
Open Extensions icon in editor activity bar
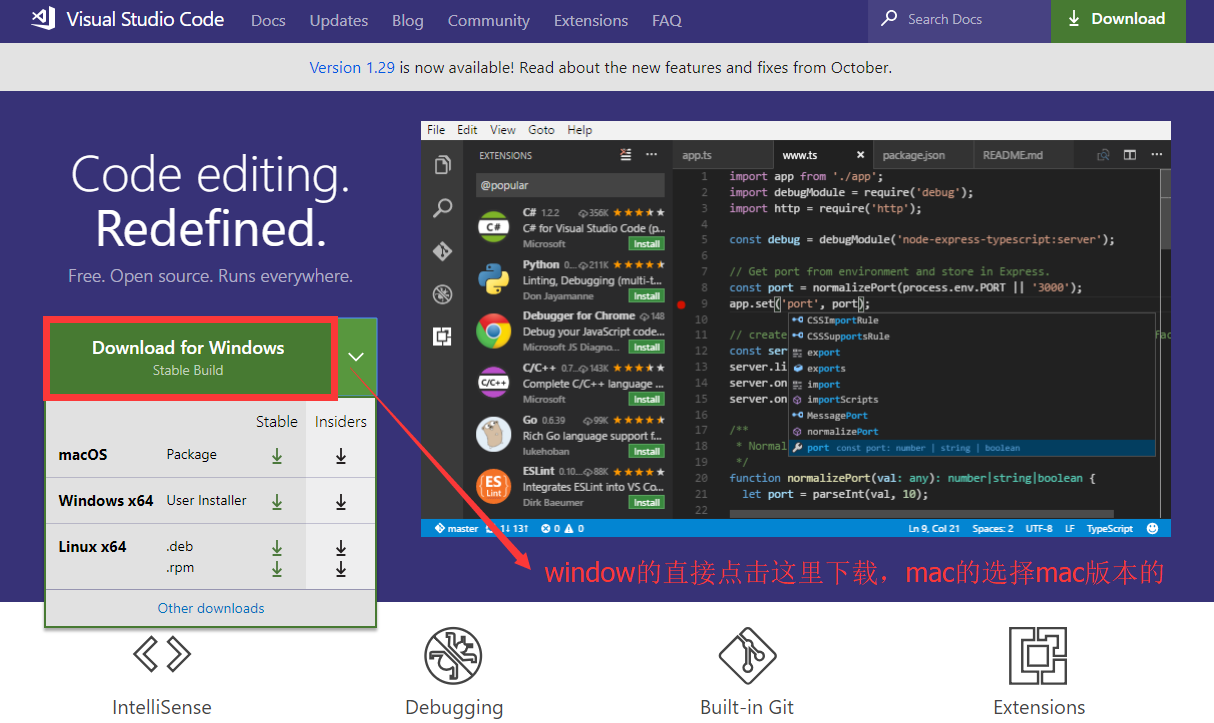tap(442, 337)
